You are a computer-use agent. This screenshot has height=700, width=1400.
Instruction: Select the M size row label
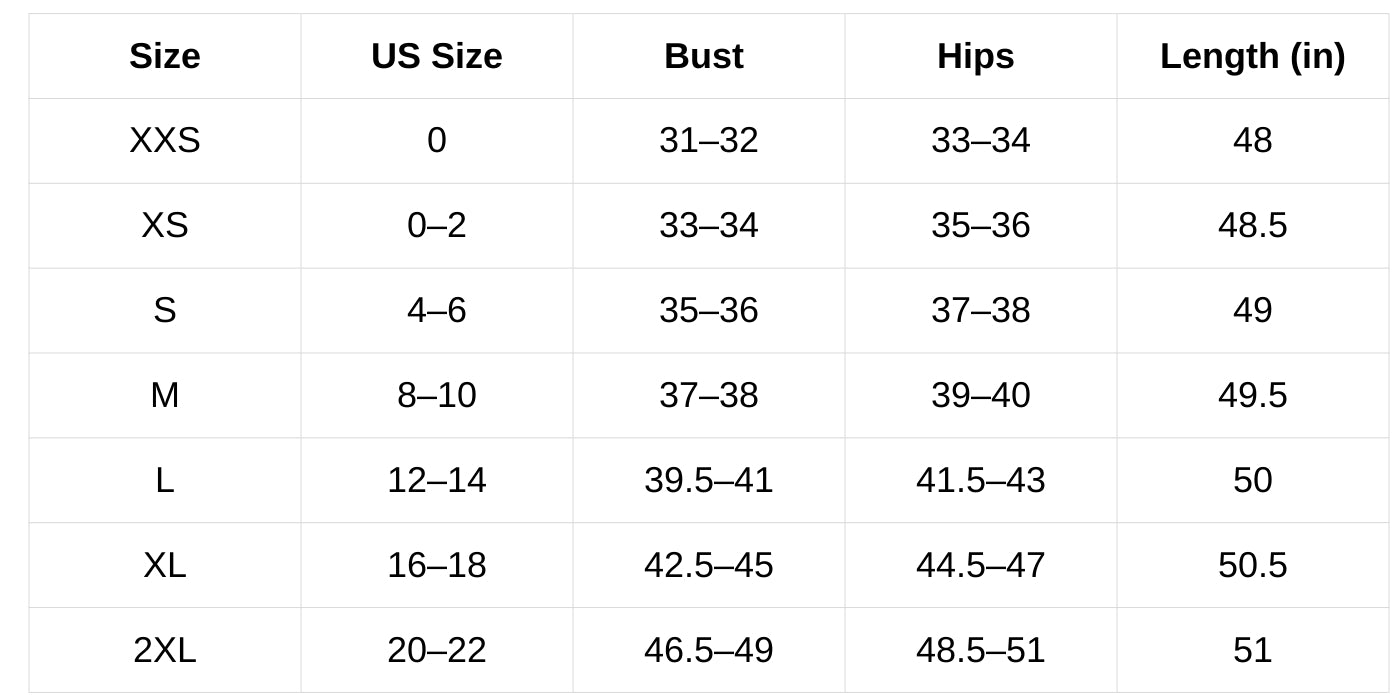coord(165,396)
